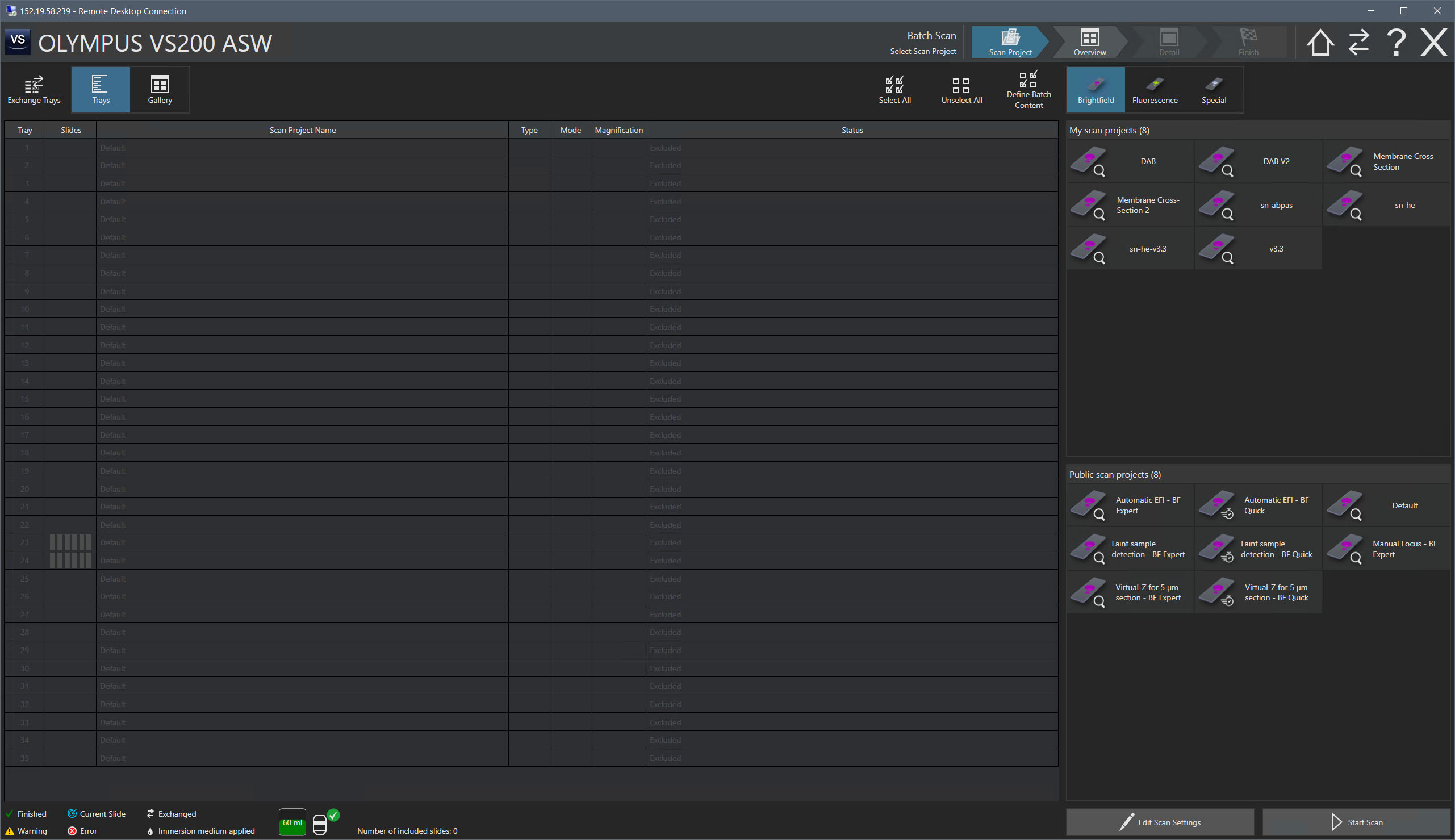Minimize the Remote Desktop Connection window
The height and width of the screenshot is (840, 1455).
1371,11
